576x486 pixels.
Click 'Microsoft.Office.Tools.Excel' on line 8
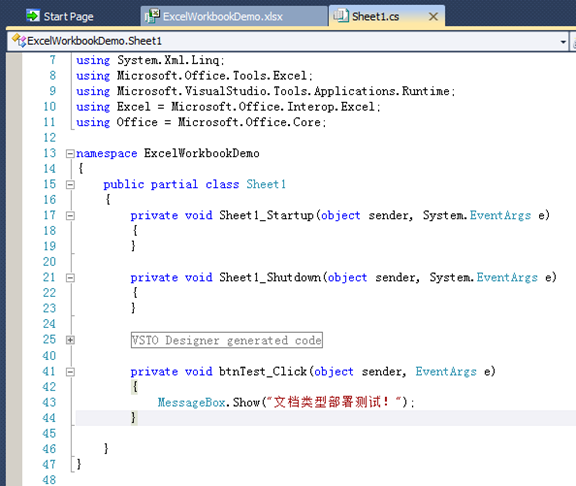[x=212, y=76]
